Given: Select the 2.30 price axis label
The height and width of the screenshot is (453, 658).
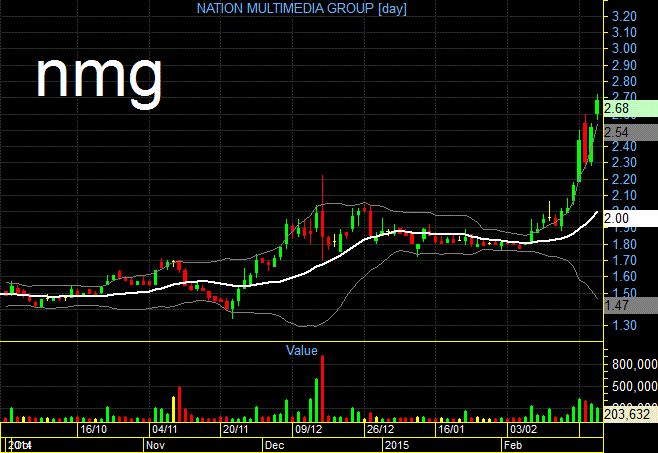Looking at the screenshot, I should tap(624, 162).
